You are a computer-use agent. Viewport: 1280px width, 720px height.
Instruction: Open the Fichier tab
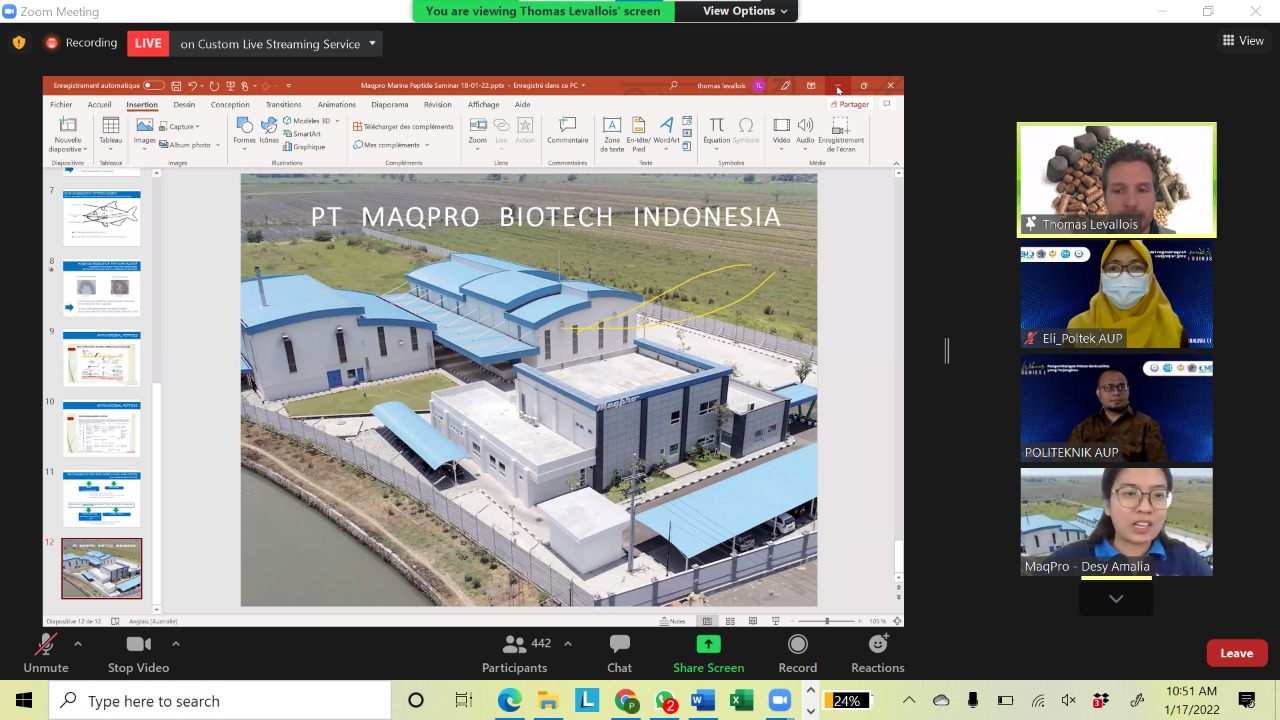[61, 104]
